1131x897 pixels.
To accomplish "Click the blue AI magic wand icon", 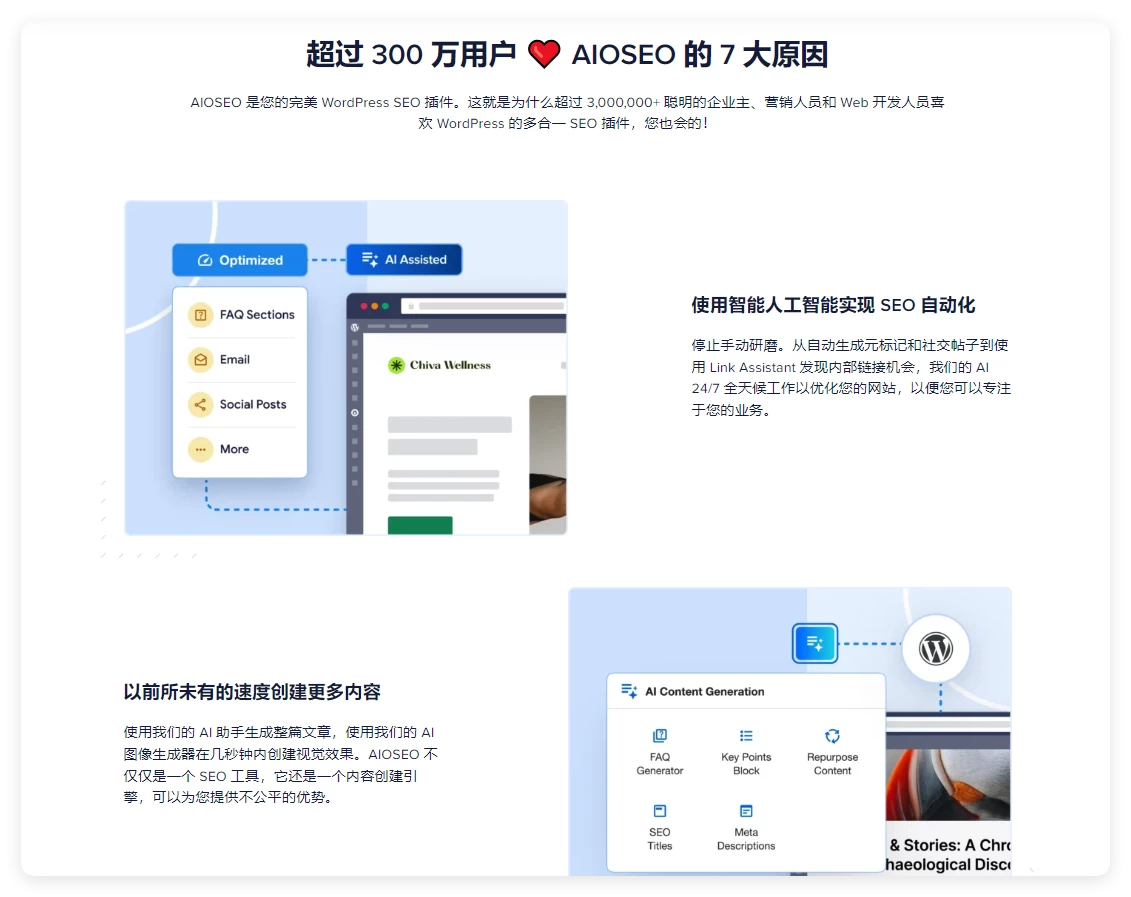I will tap(815, 643).
